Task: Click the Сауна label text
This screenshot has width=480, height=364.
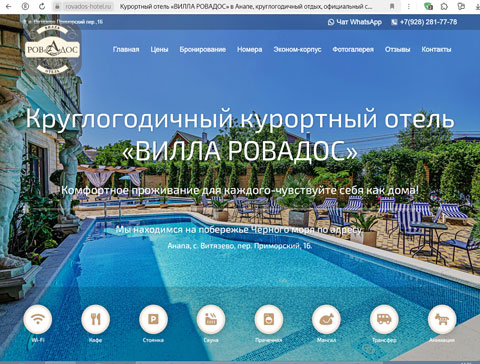Action: tap(211, 340)
